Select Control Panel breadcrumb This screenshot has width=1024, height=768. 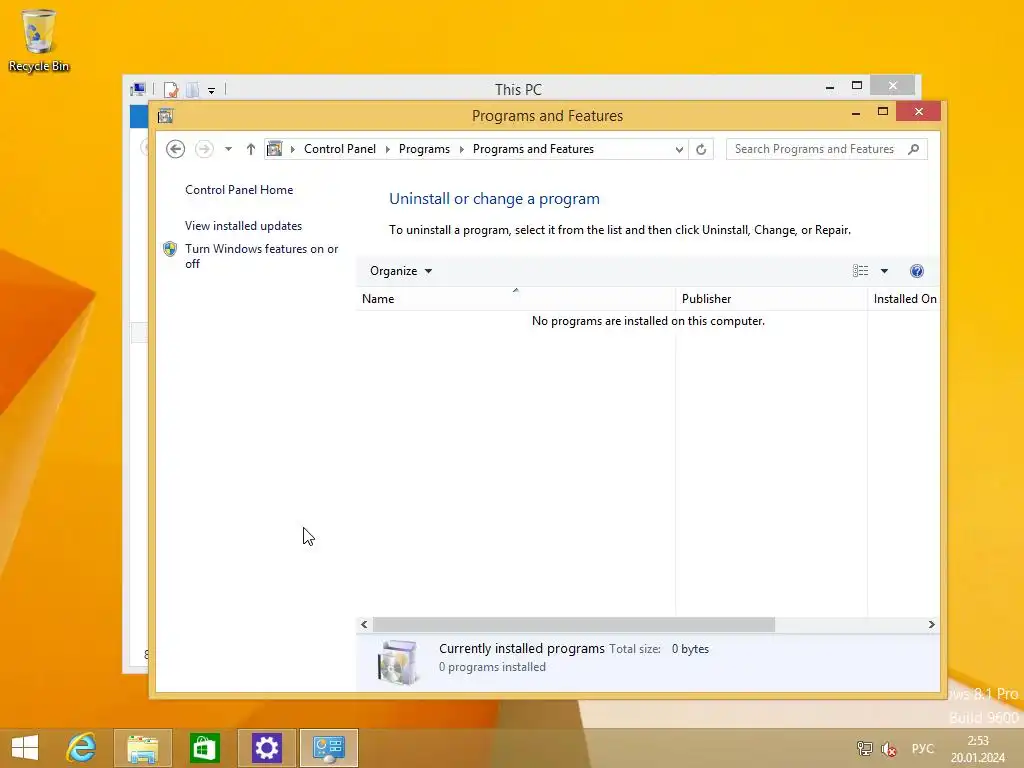pos(340,149)
